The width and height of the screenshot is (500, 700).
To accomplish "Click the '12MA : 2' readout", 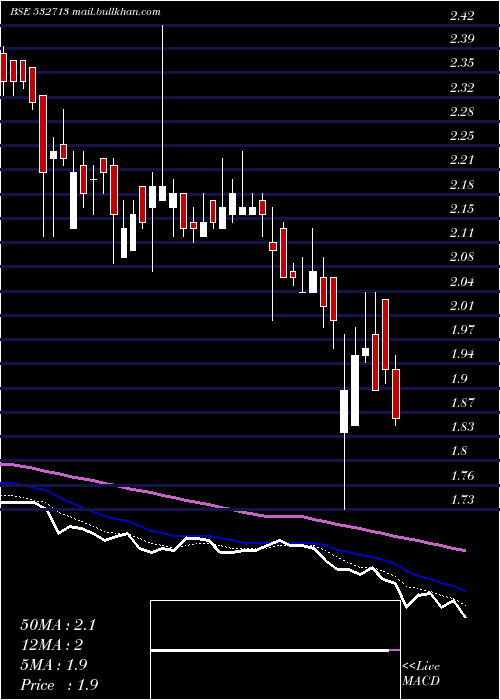I will pyautogui.click(x=52, y=645).
